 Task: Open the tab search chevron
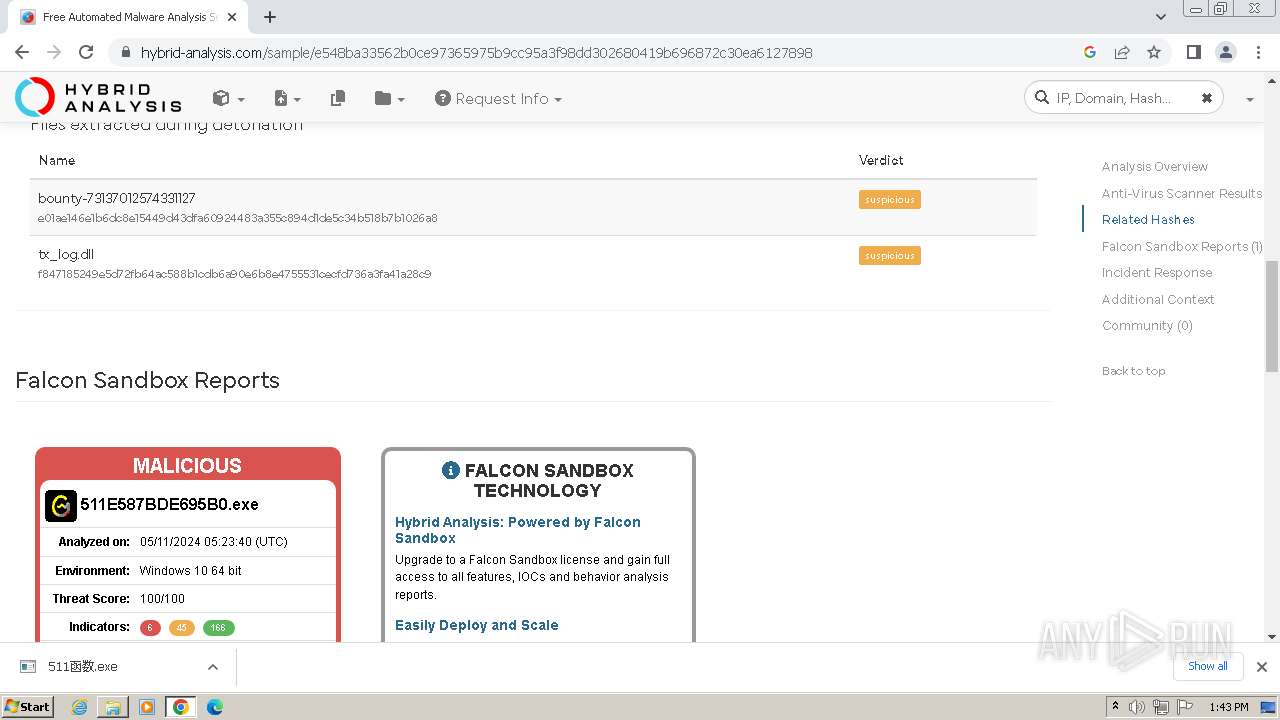pyautogui.click(x=1160, y=17)
